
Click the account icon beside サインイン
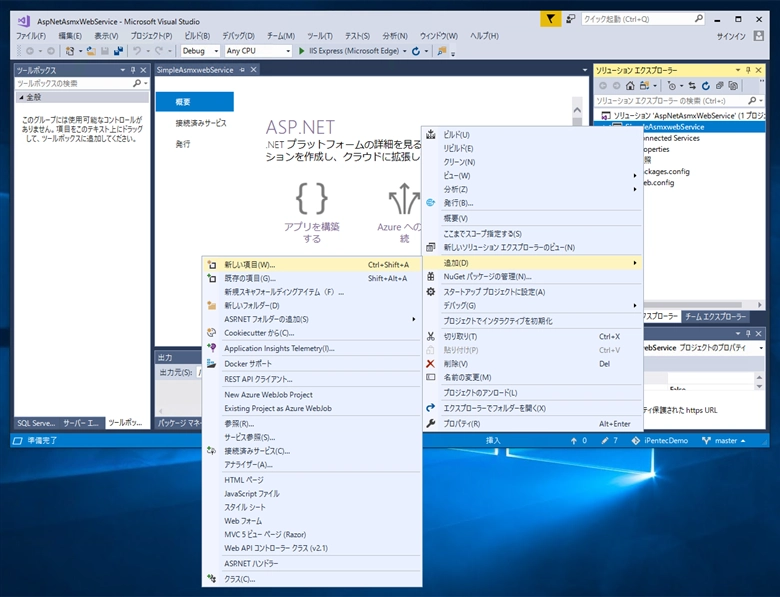click(x=759, y=36)
